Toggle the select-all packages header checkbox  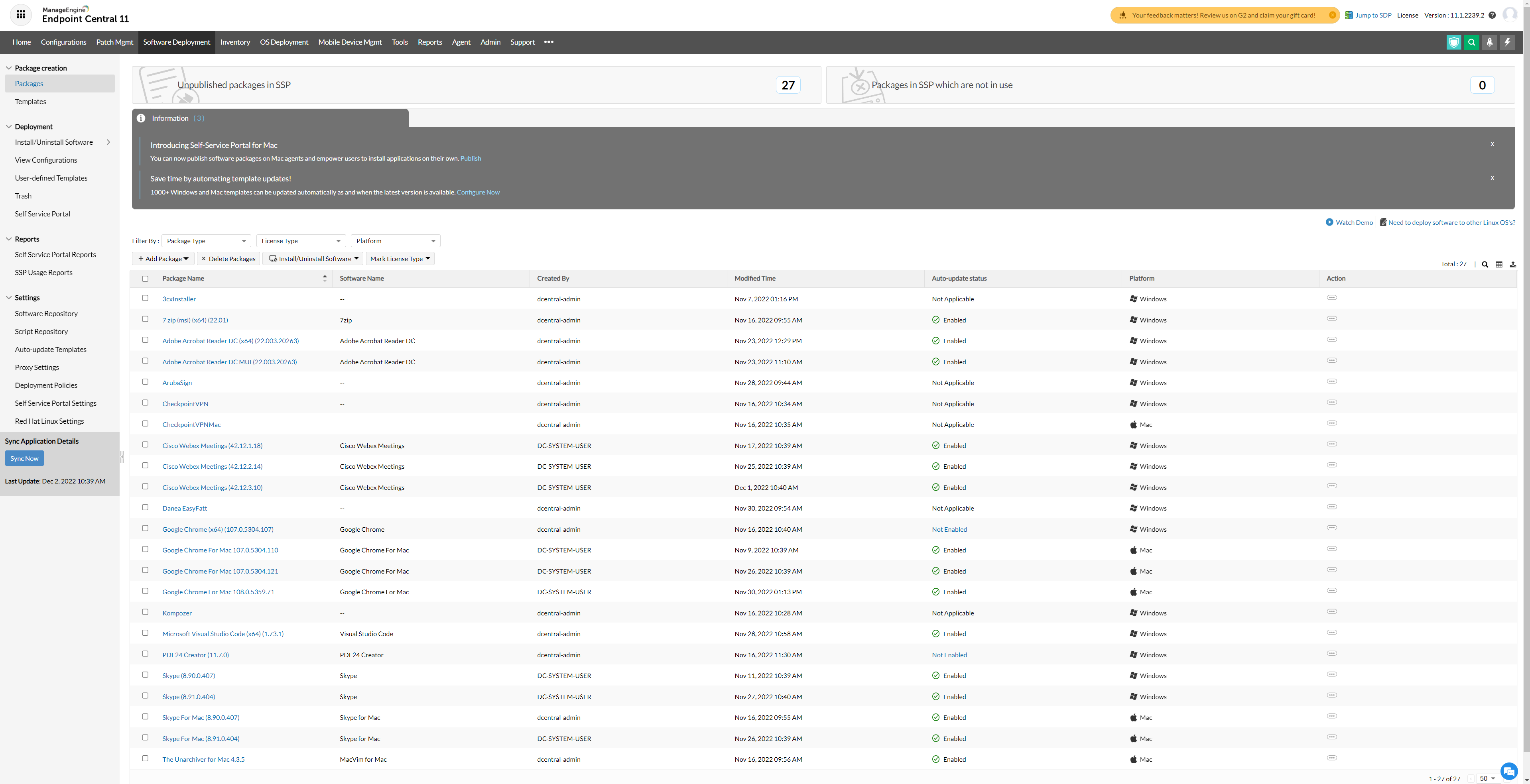pos(145,278)
